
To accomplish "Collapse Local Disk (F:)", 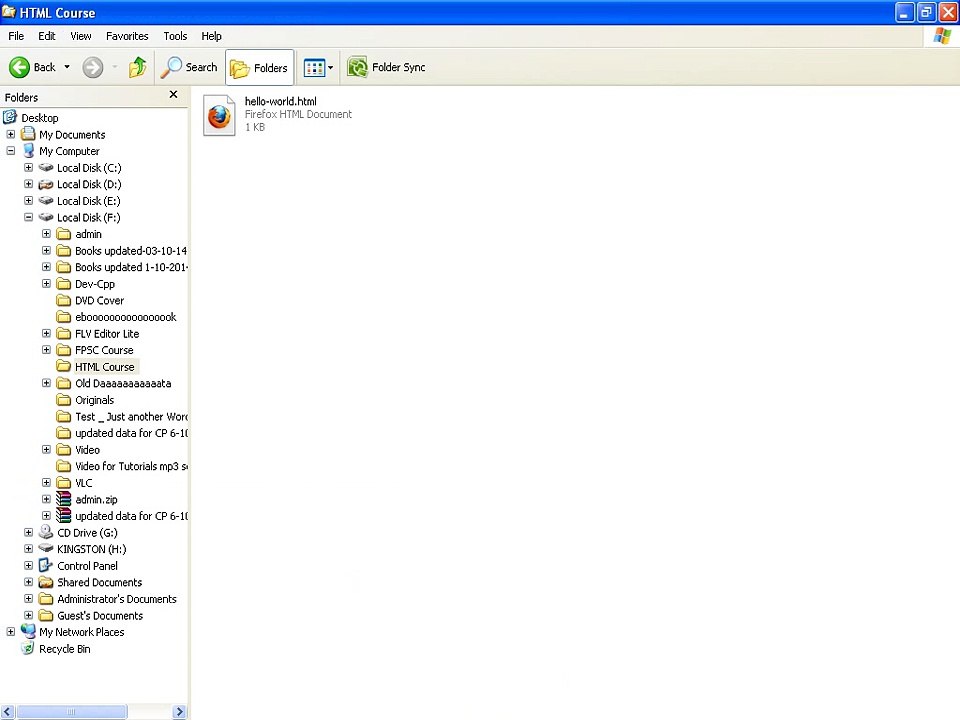I will coord(28,217).
